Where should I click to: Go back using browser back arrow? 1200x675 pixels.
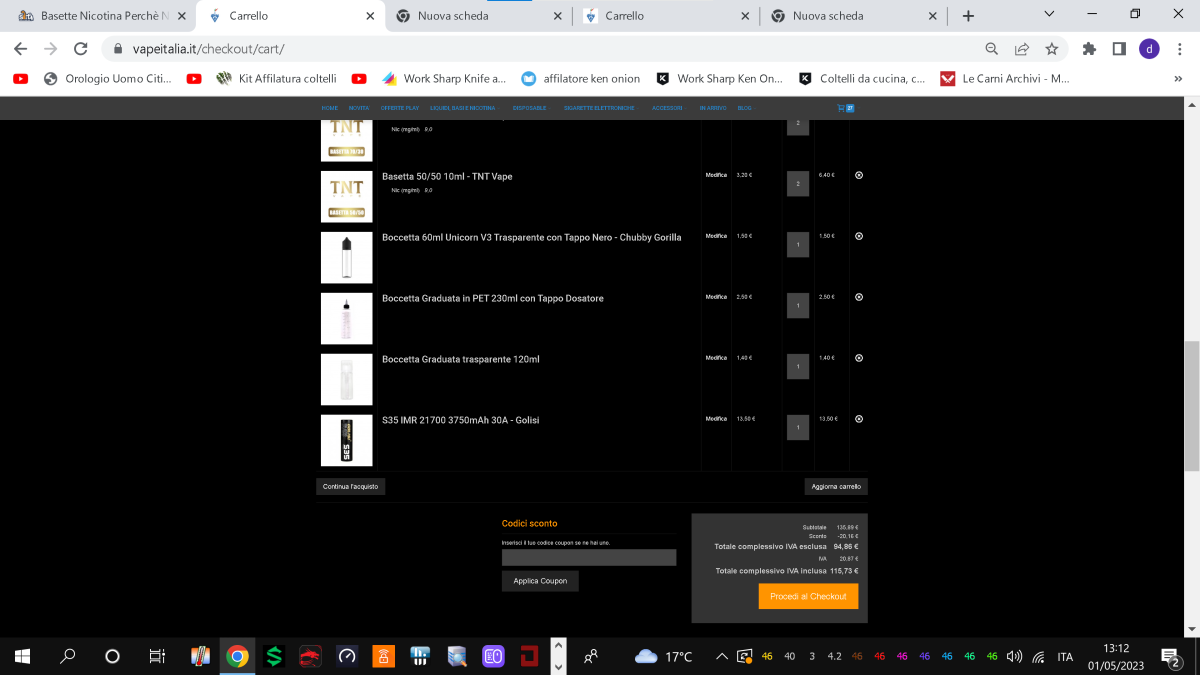(20, 48)
